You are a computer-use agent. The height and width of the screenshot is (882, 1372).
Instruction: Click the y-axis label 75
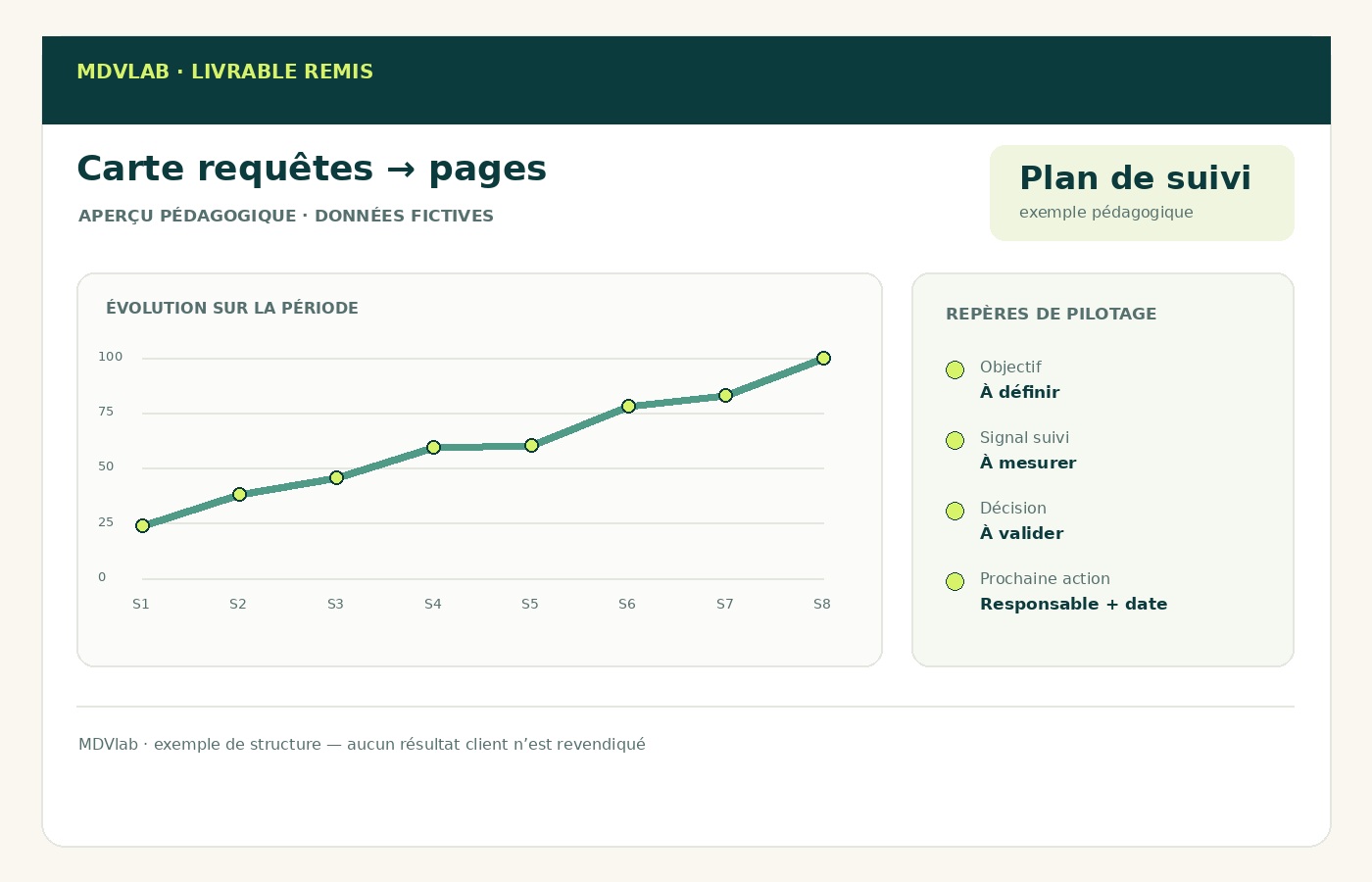[106, 412]
